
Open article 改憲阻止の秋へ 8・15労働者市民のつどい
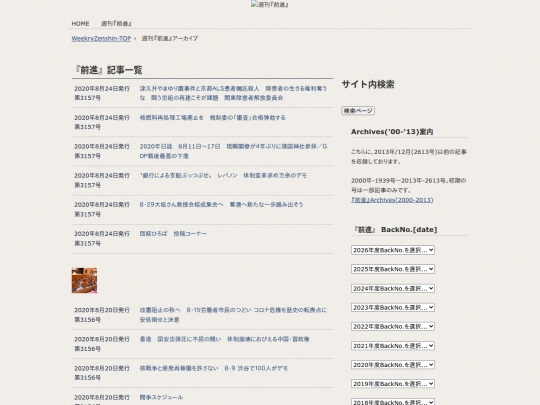coord(233,315)
